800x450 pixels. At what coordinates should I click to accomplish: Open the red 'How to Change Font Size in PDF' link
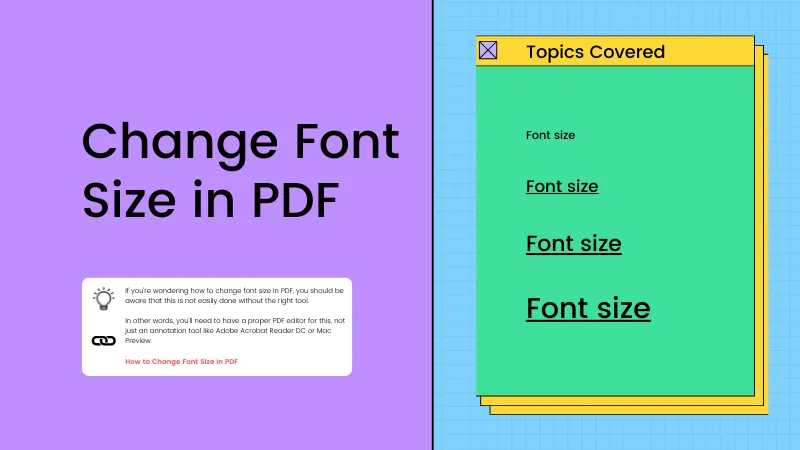pos(181,361)
